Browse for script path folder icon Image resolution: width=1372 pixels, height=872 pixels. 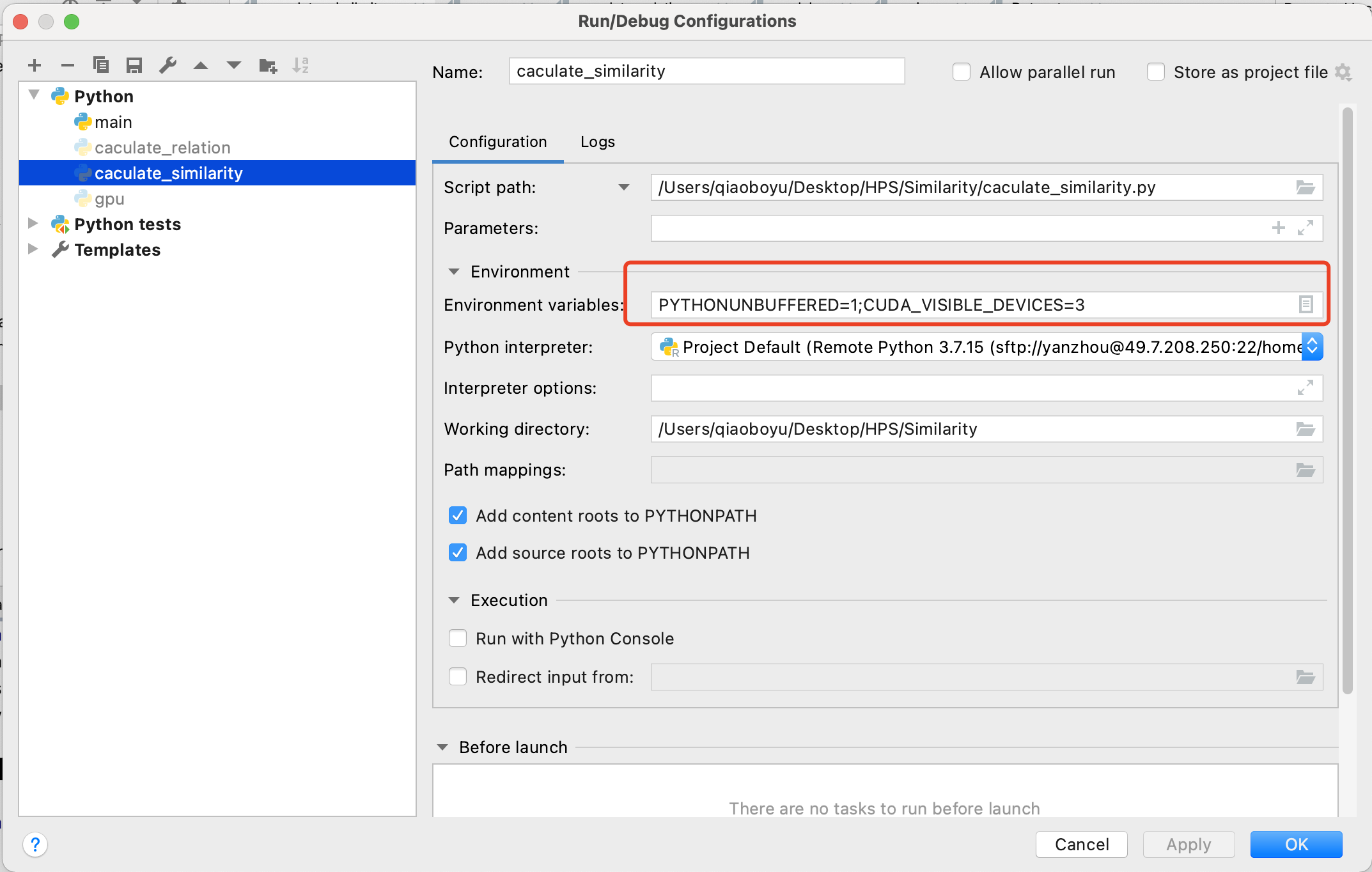[1305, 187]
